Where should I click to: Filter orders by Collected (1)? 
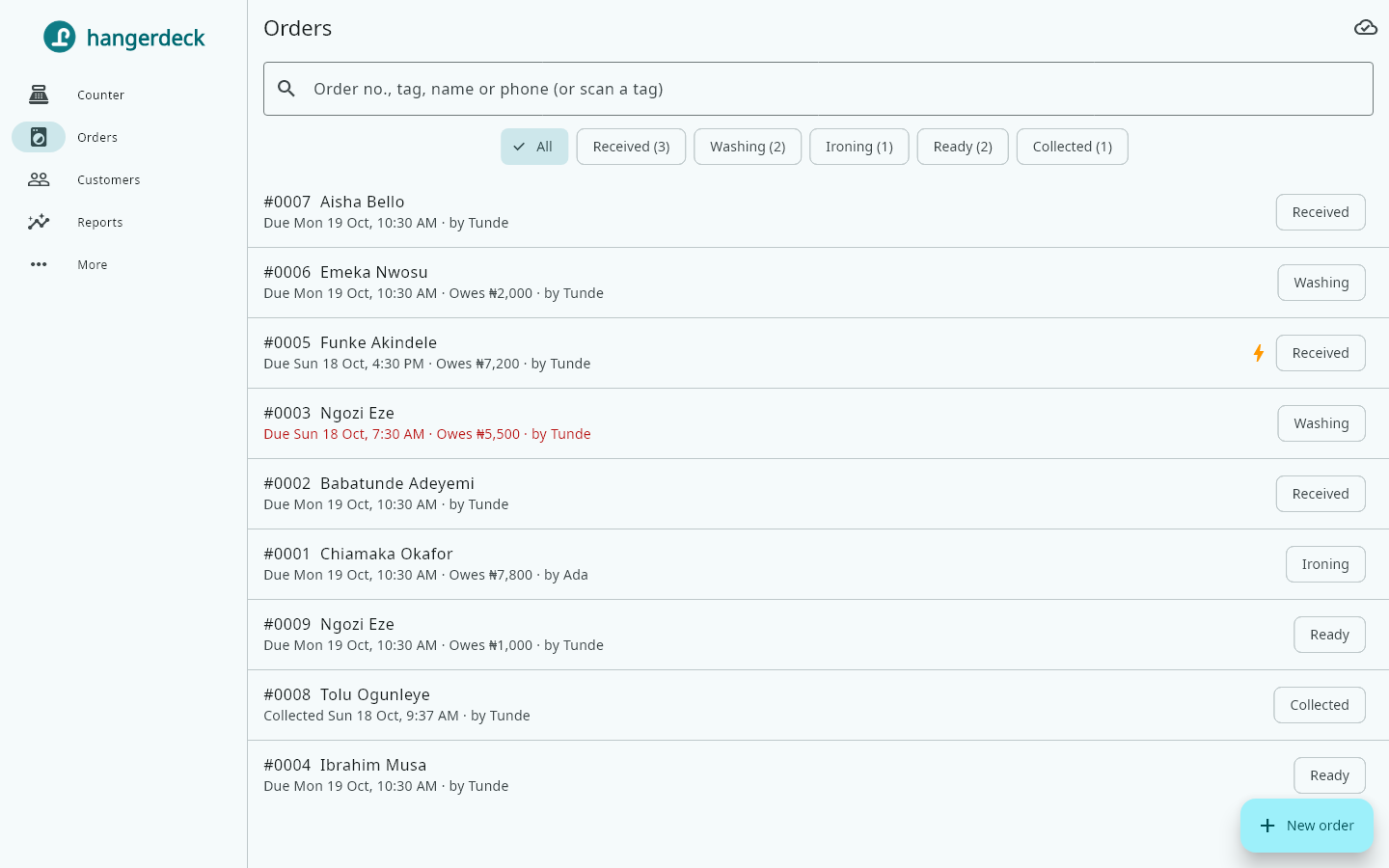[1073, 147]
